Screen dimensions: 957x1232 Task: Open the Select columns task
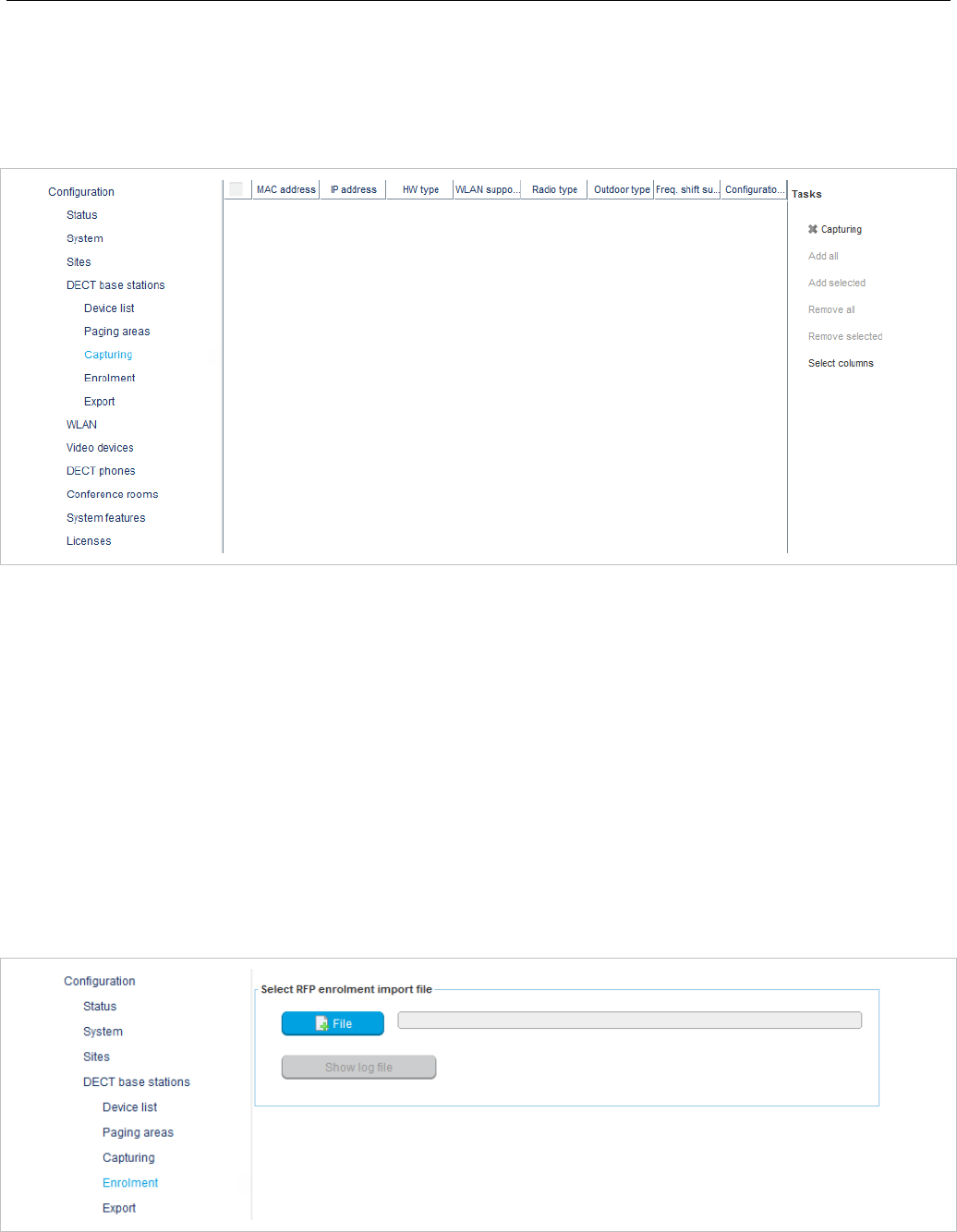pos(841,363)
